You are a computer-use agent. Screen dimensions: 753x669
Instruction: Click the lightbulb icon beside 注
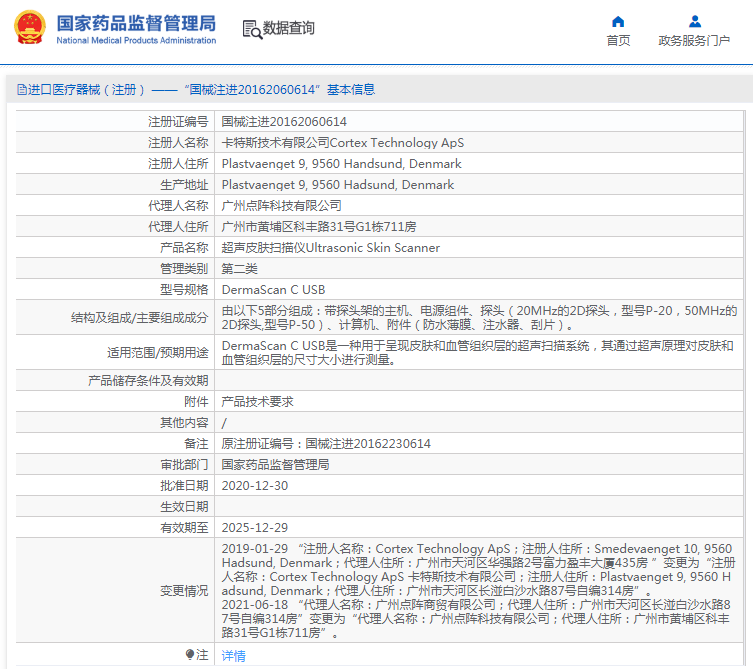(190, 655)
